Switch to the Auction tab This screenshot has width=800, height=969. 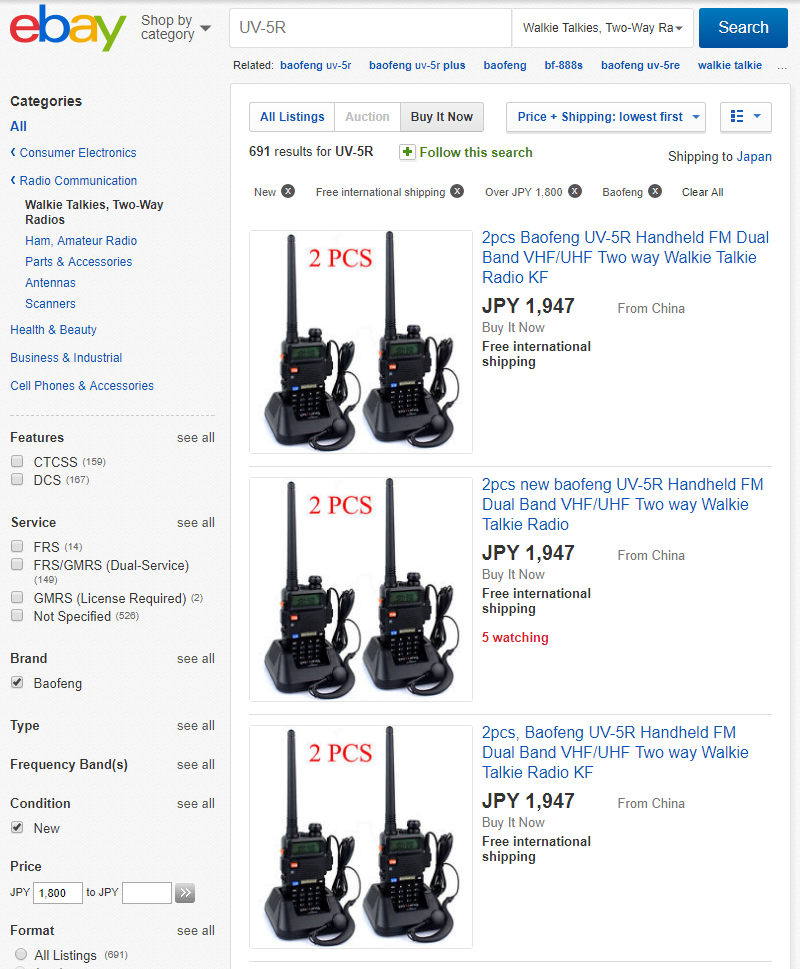(x=368, y=117)
